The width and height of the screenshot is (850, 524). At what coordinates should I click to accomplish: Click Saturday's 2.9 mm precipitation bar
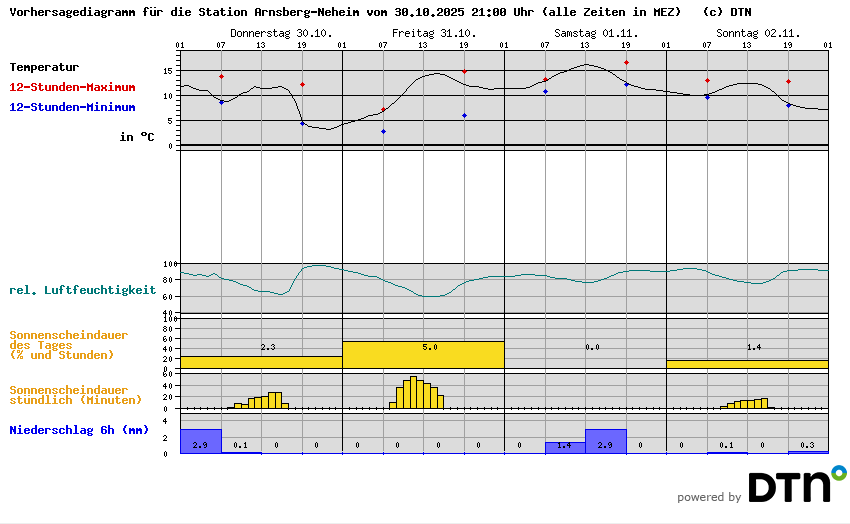point(605,441)
